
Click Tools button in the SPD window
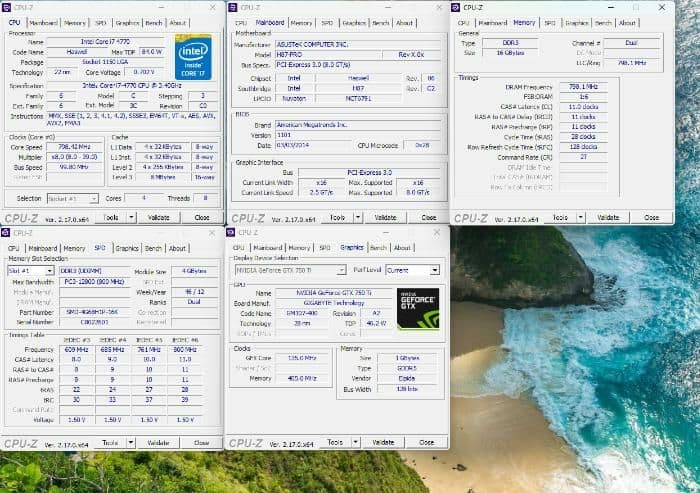110,443
